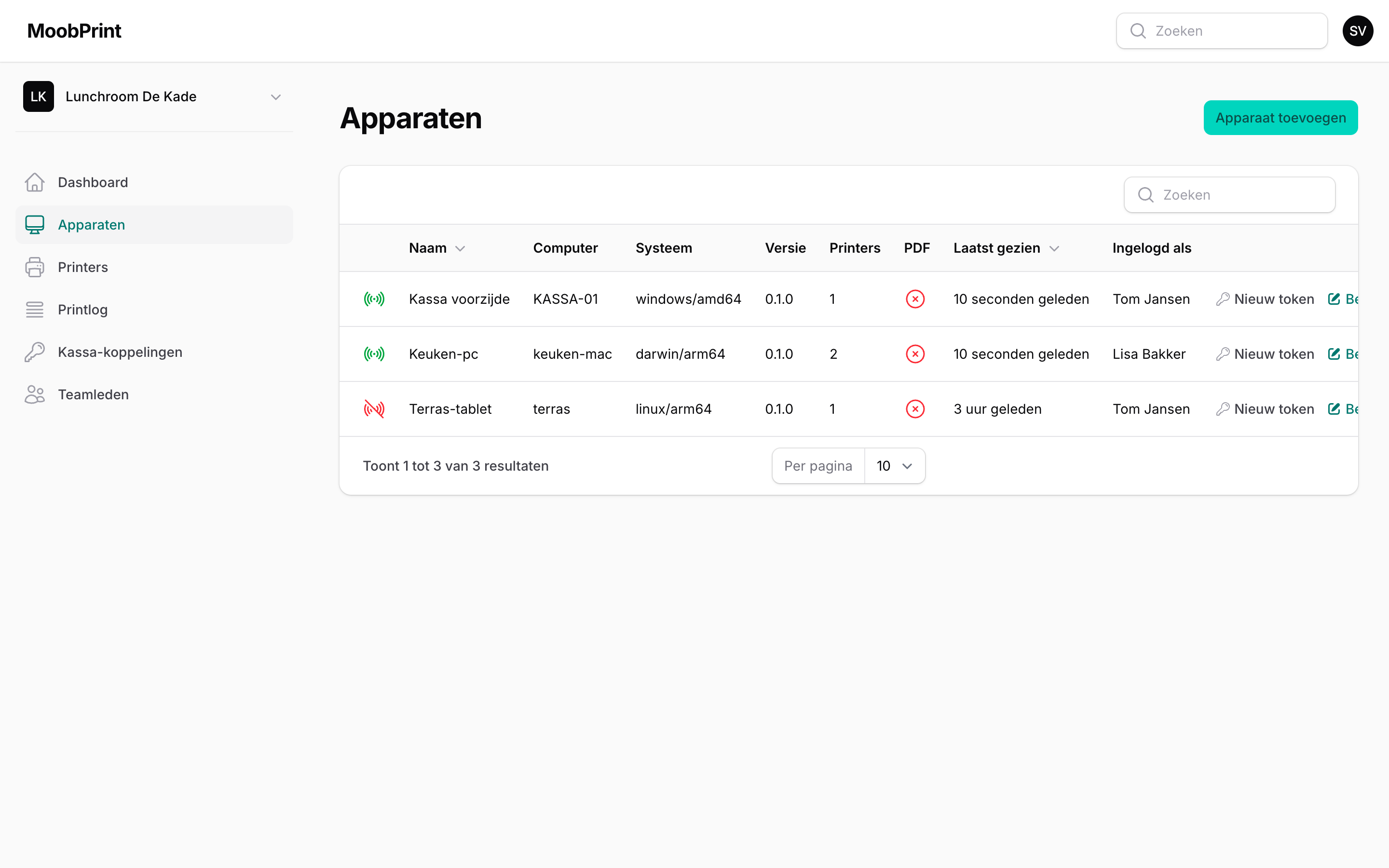Click the edit pencil icon in Kassa voorzijde row
This screenshot has height=868, width=1389.
point(1335,298)
